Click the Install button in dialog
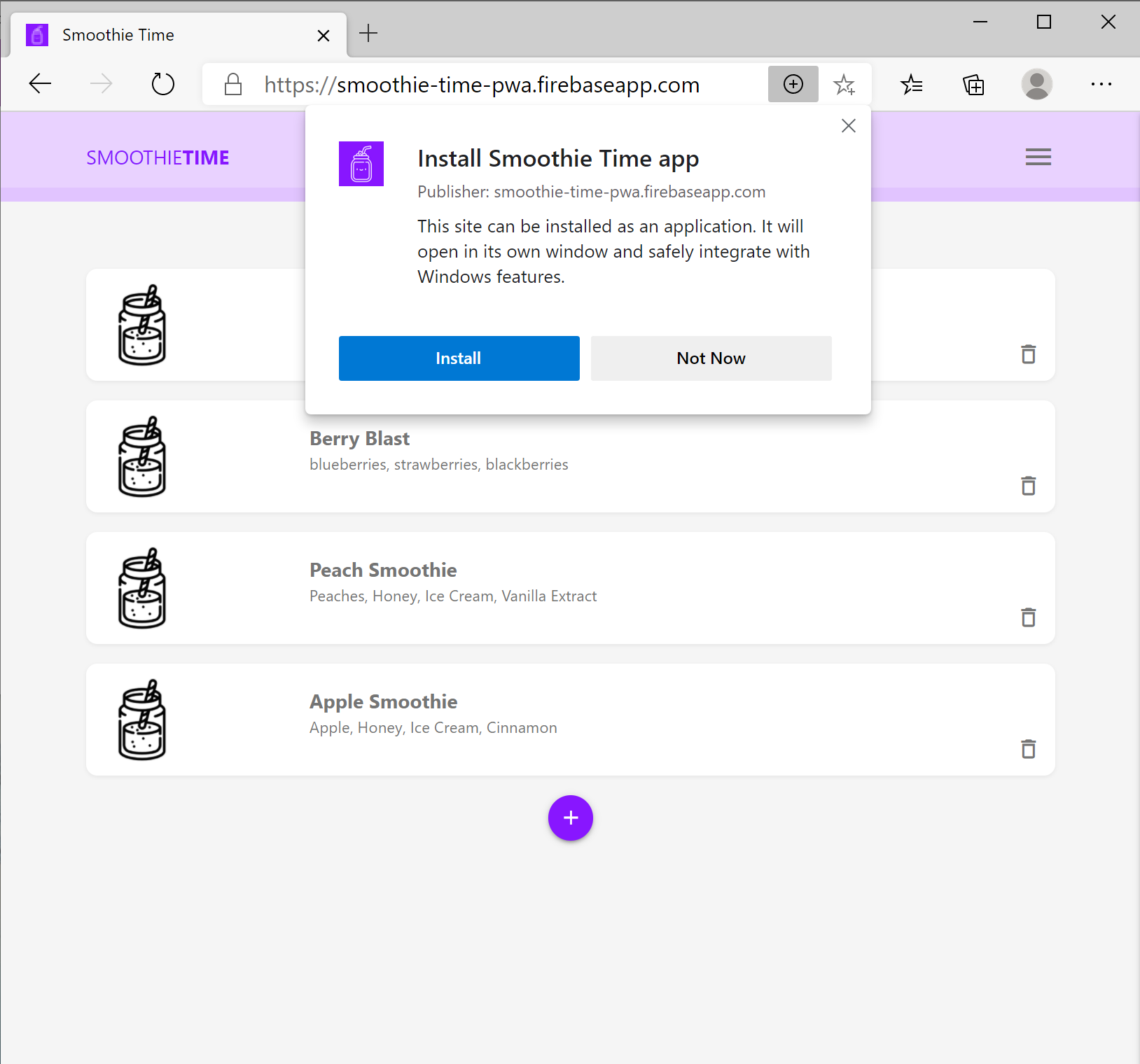 point(459,358)
